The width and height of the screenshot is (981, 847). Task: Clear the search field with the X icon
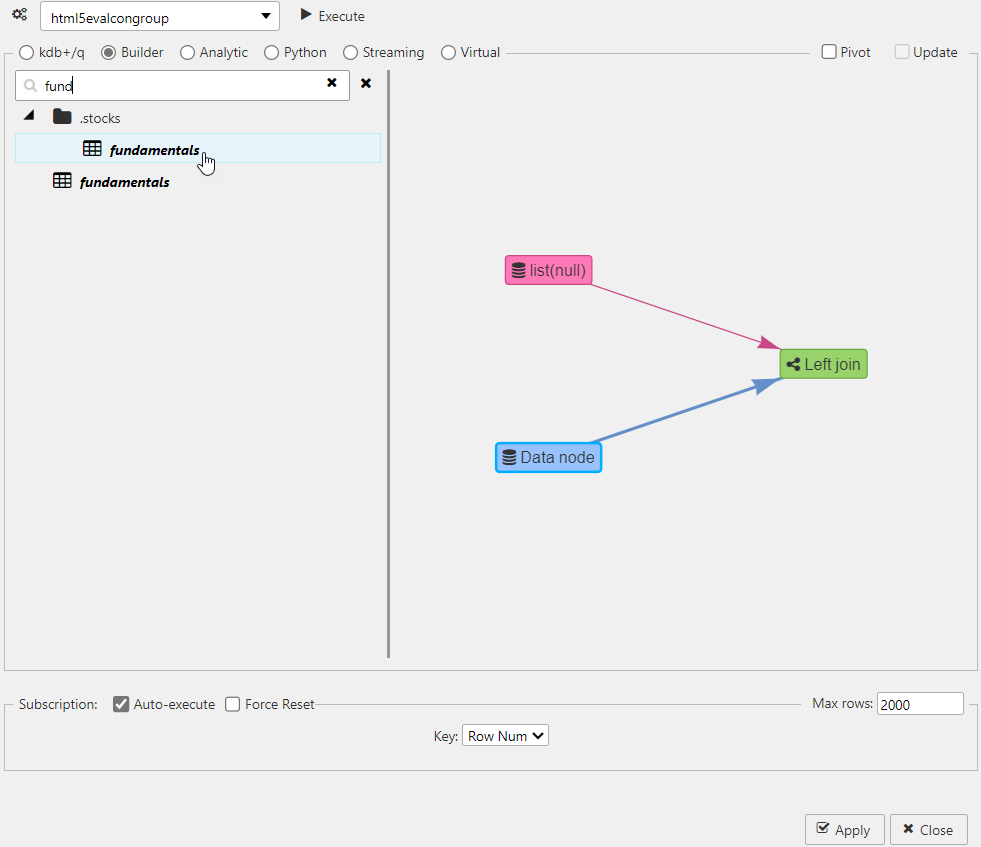coord(332,84)
